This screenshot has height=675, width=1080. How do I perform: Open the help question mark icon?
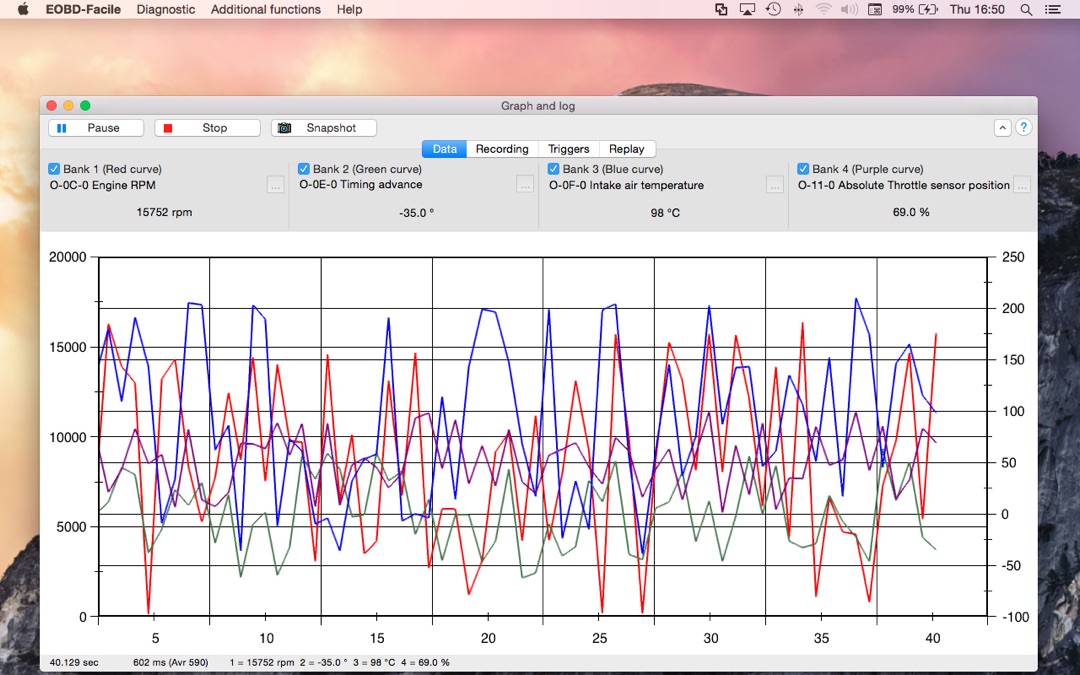click(1023, 128)
